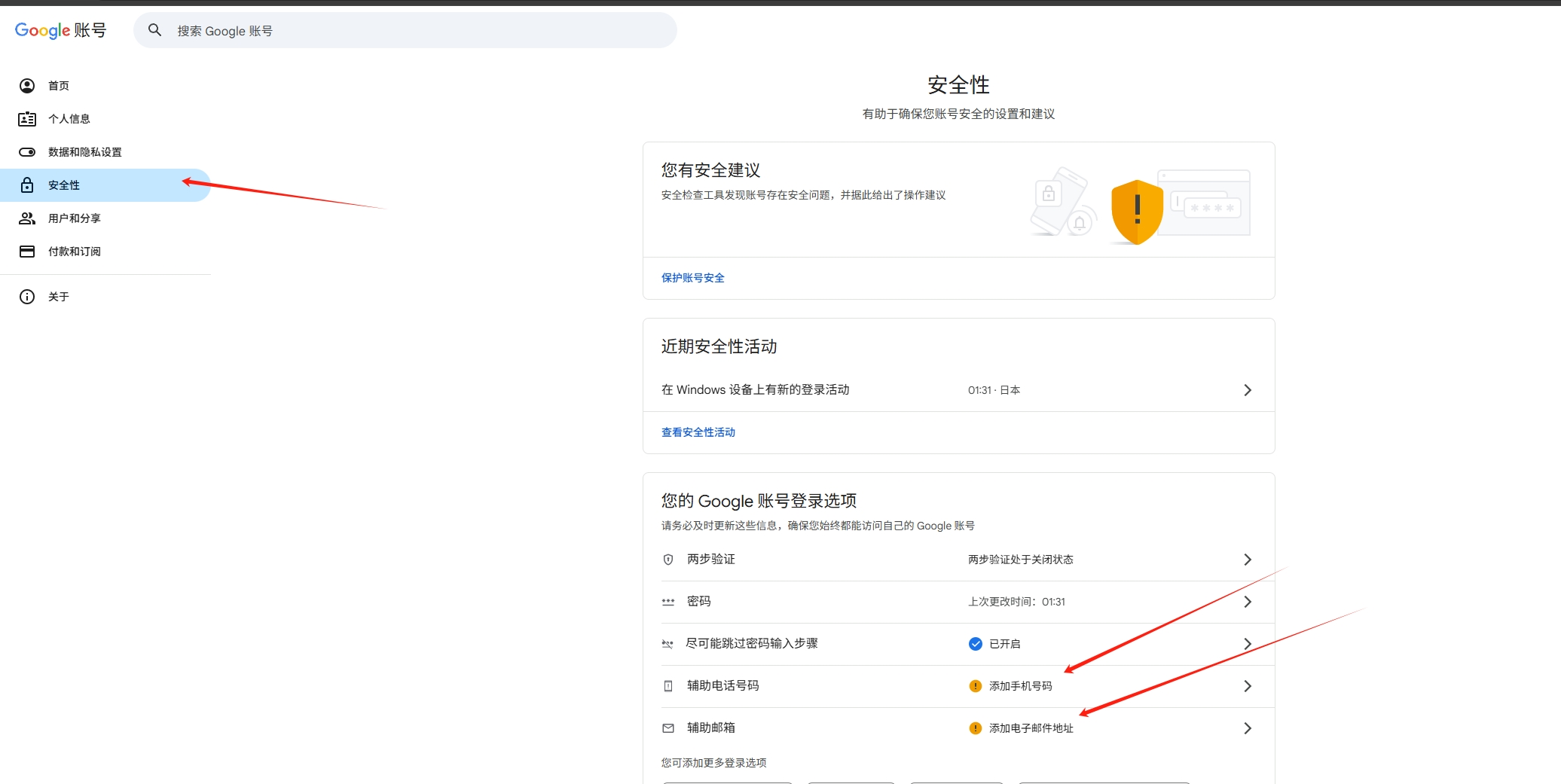Open the 查看安全性活动 link
Viewport: 1561px width, 784px height.
tap(698, 432)
